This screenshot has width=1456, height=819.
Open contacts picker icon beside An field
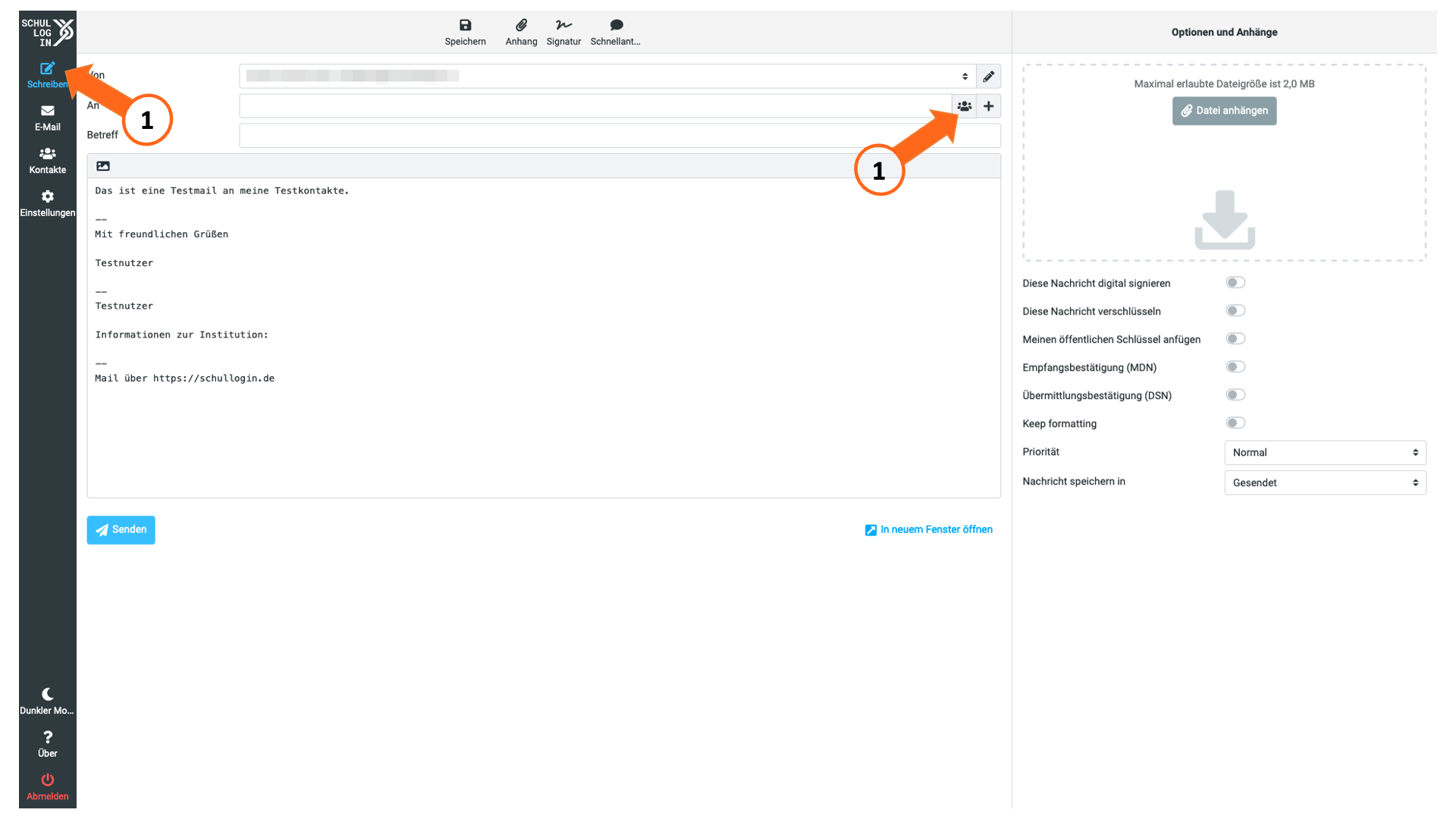964,106
